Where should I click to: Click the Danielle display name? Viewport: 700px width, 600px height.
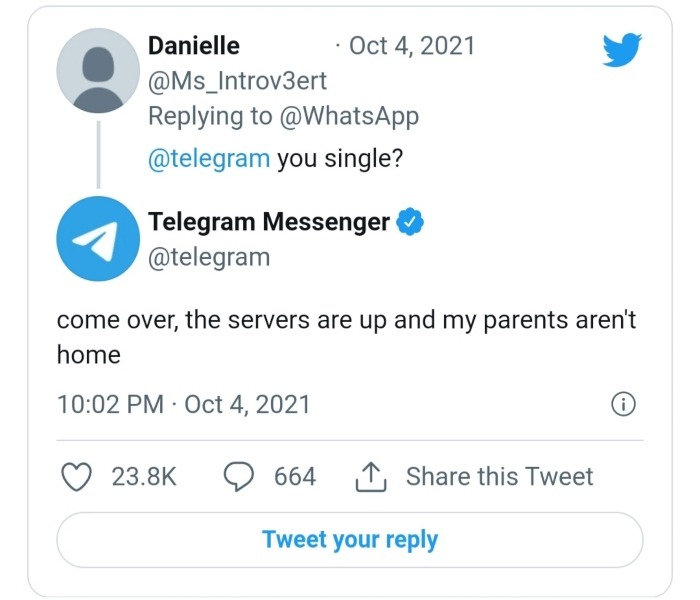tap(194, 46)
